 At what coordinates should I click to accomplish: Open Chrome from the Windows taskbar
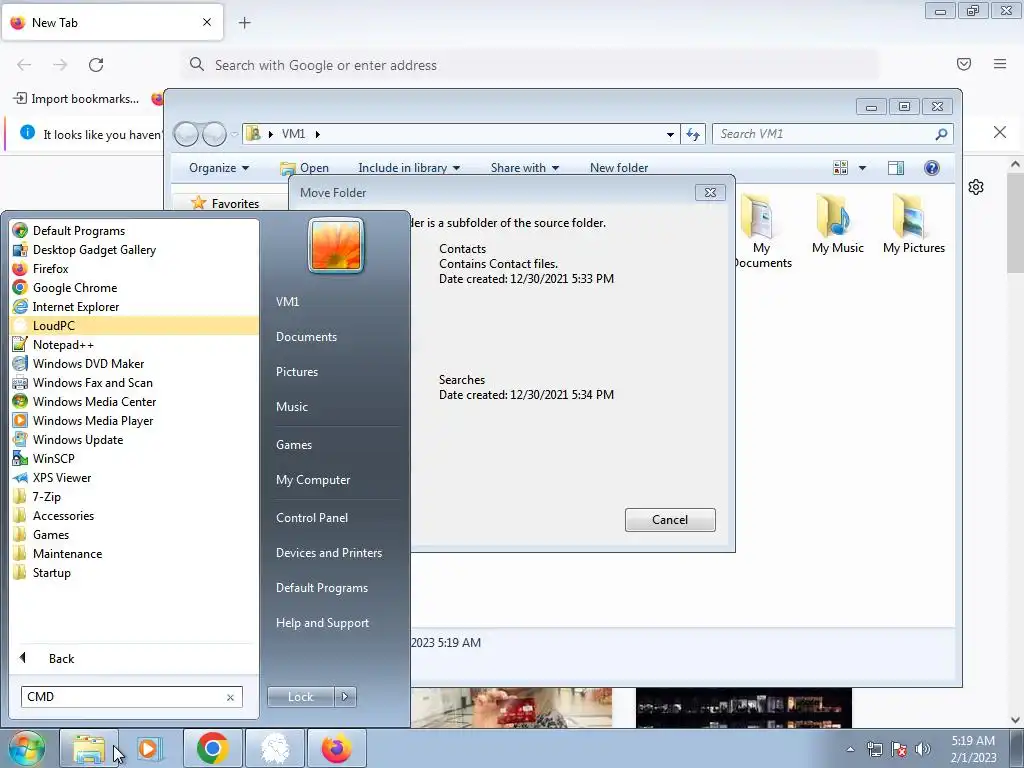click(x=212, y=748)
